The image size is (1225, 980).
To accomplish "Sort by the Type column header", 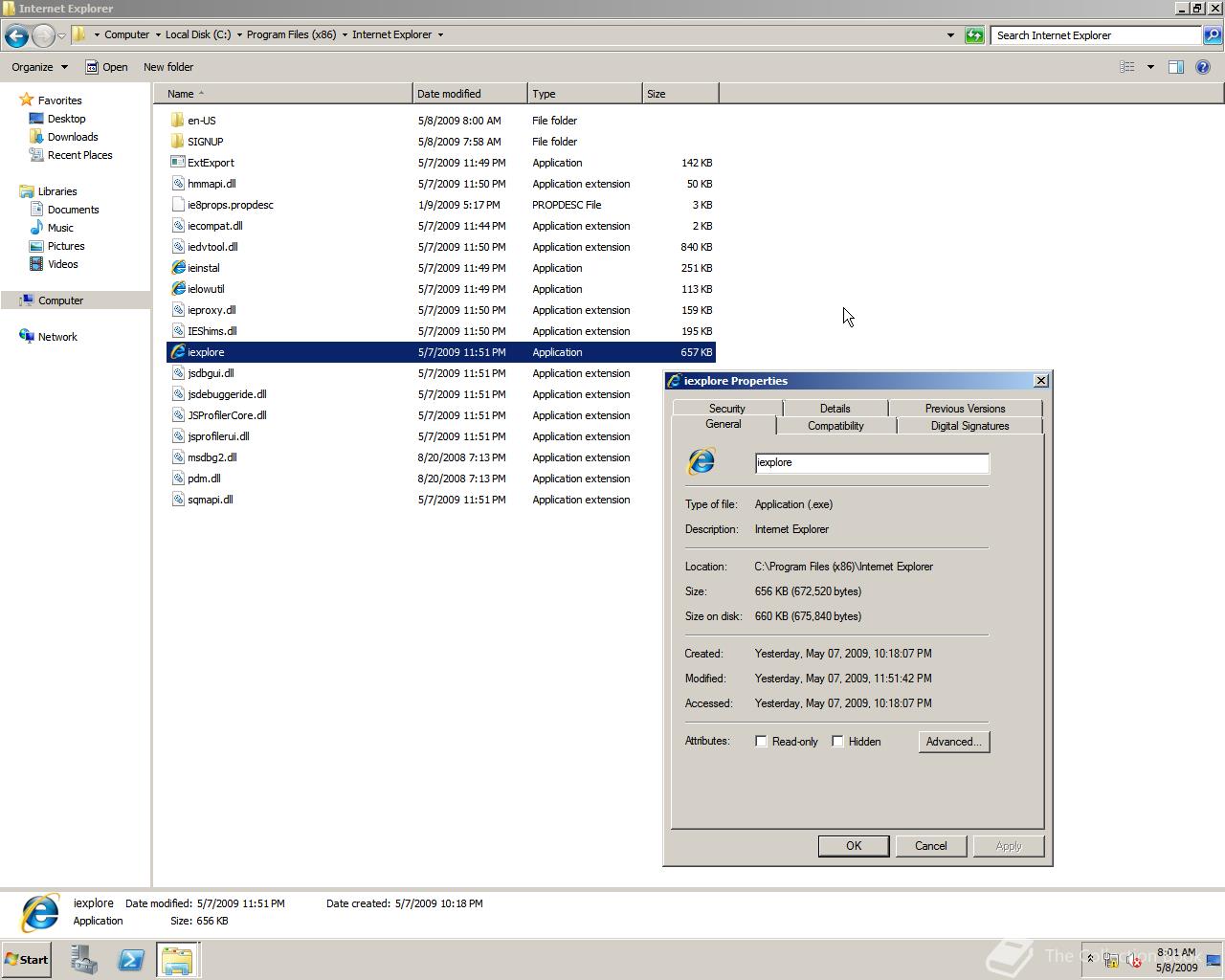I will (x=585, y=94).
